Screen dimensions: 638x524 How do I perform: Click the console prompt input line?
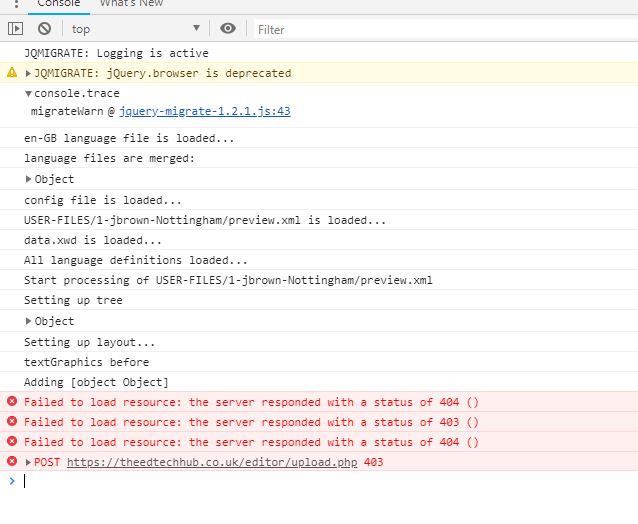[326, 481]
